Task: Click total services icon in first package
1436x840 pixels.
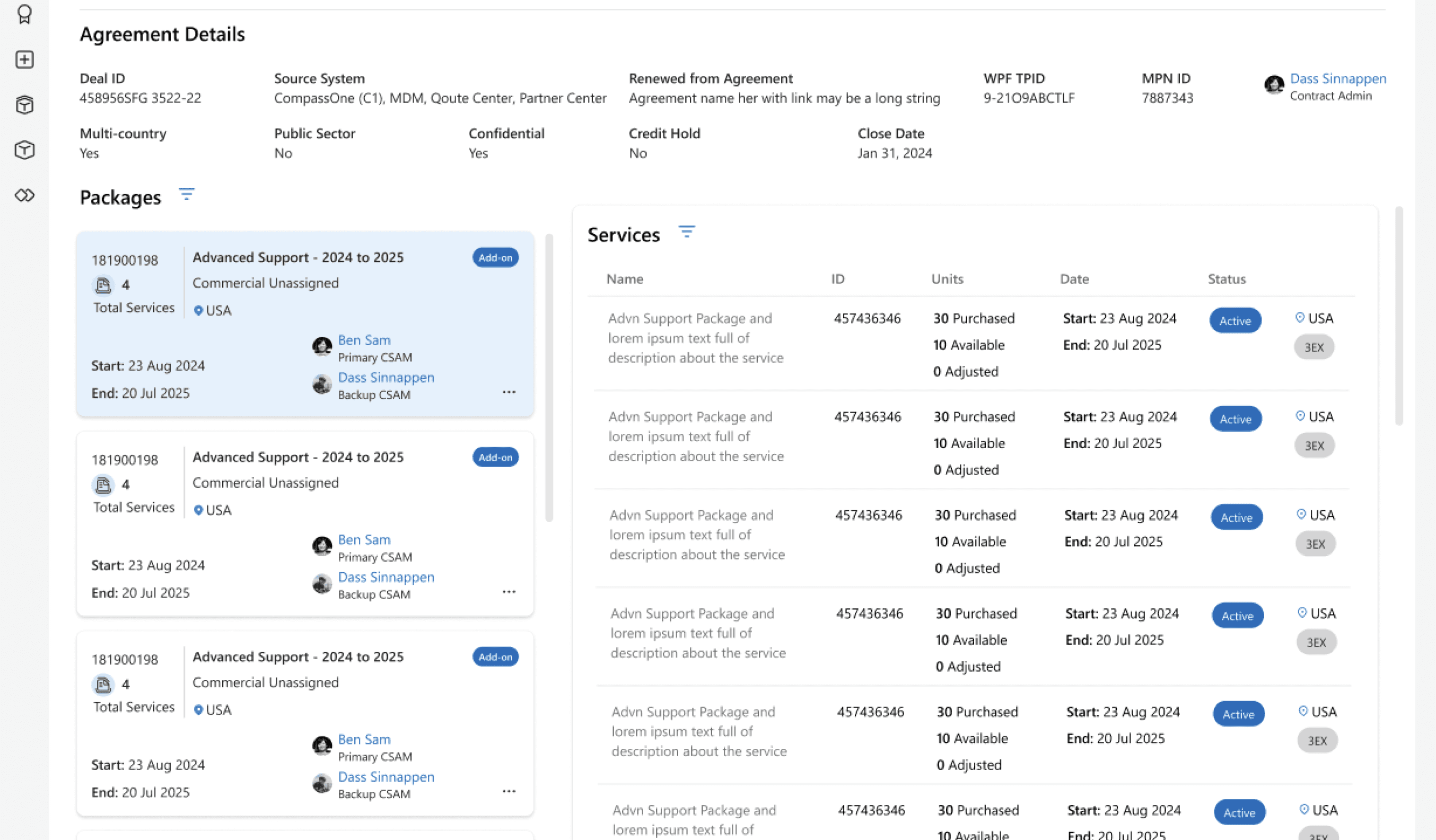Action: (x=103, y=285)
